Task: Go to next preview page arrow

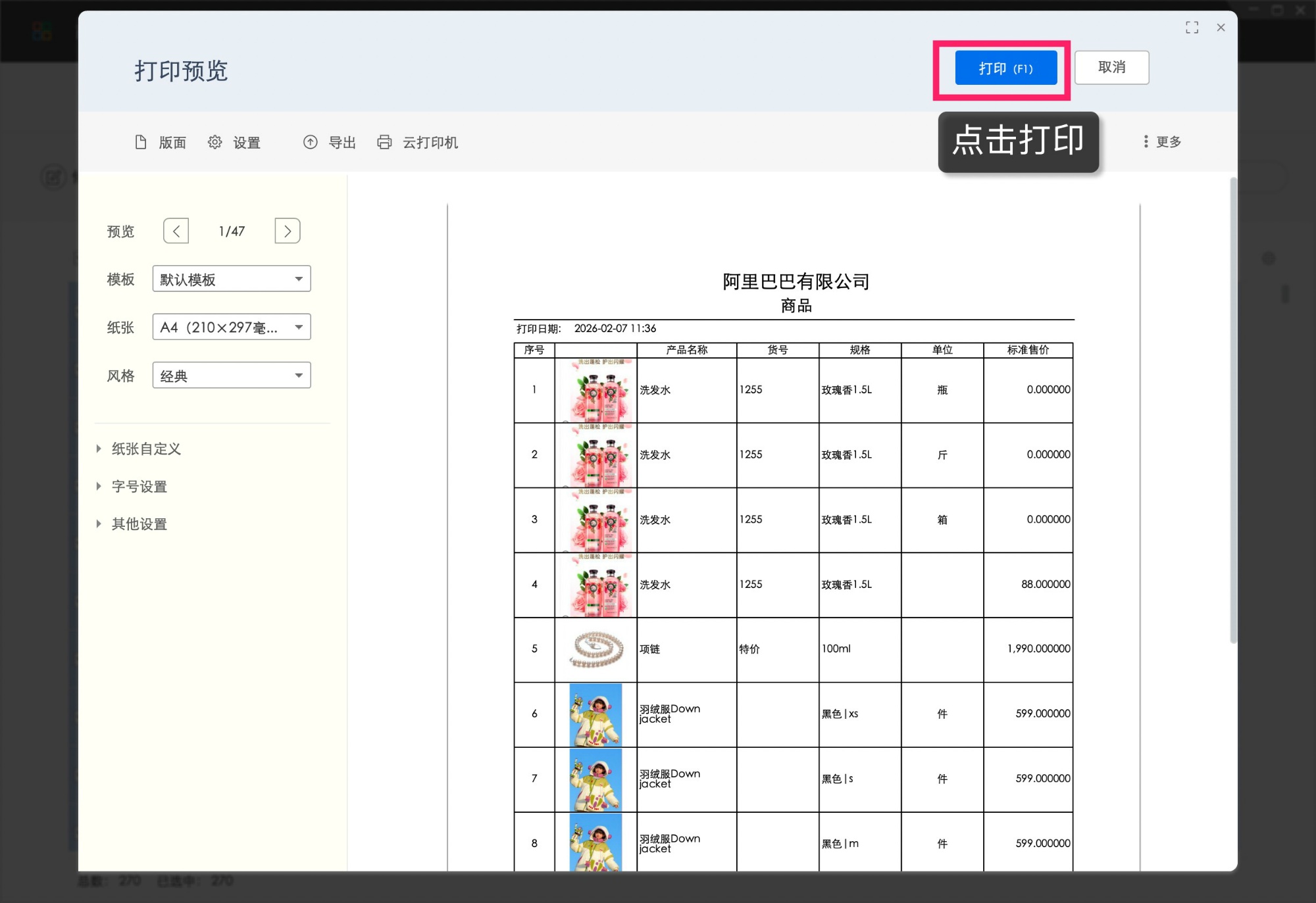Action: coord(288,231)
